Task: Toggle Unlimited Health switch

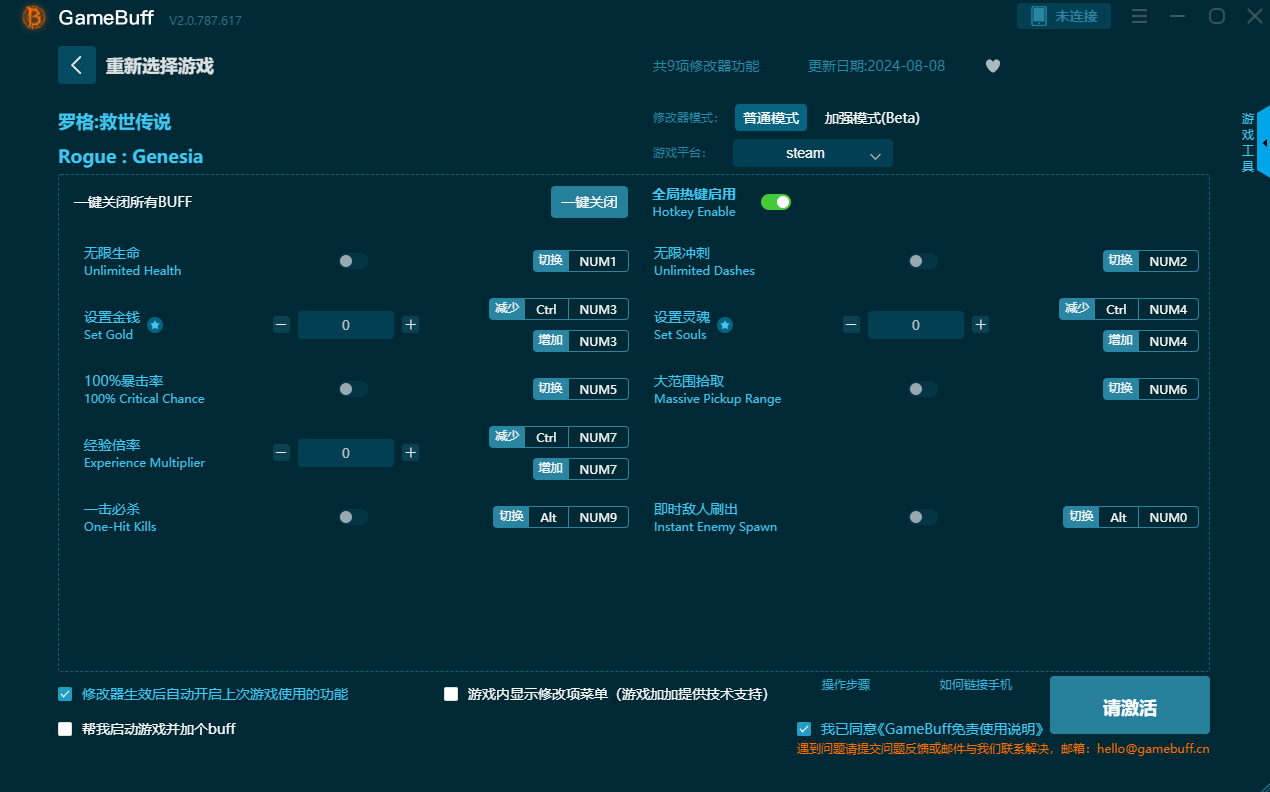Action: [x=353, y=261]
